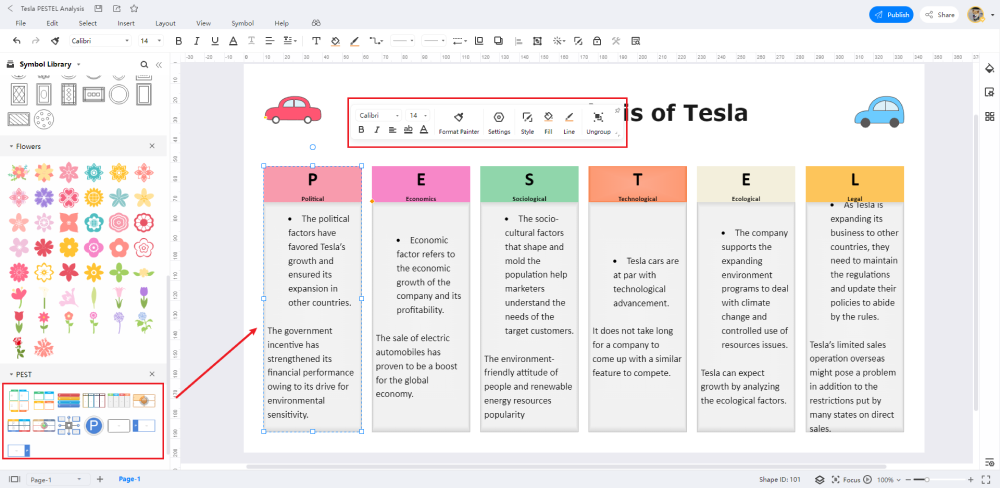
Task: Click the redo arrow in the toolbar
Action: click(x=36, y=41)
